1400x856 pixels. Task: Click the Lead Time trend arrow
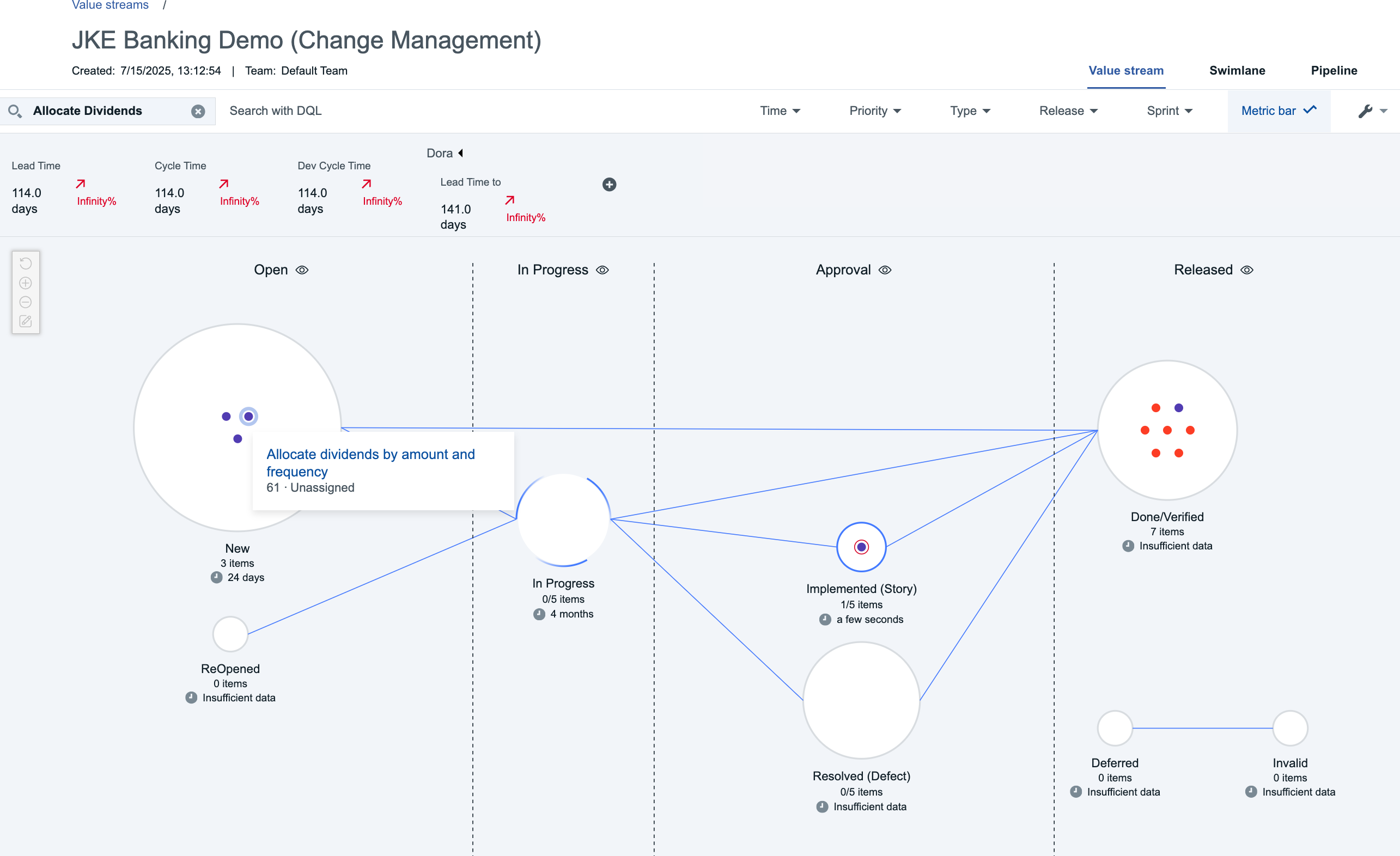pos(81,184)
